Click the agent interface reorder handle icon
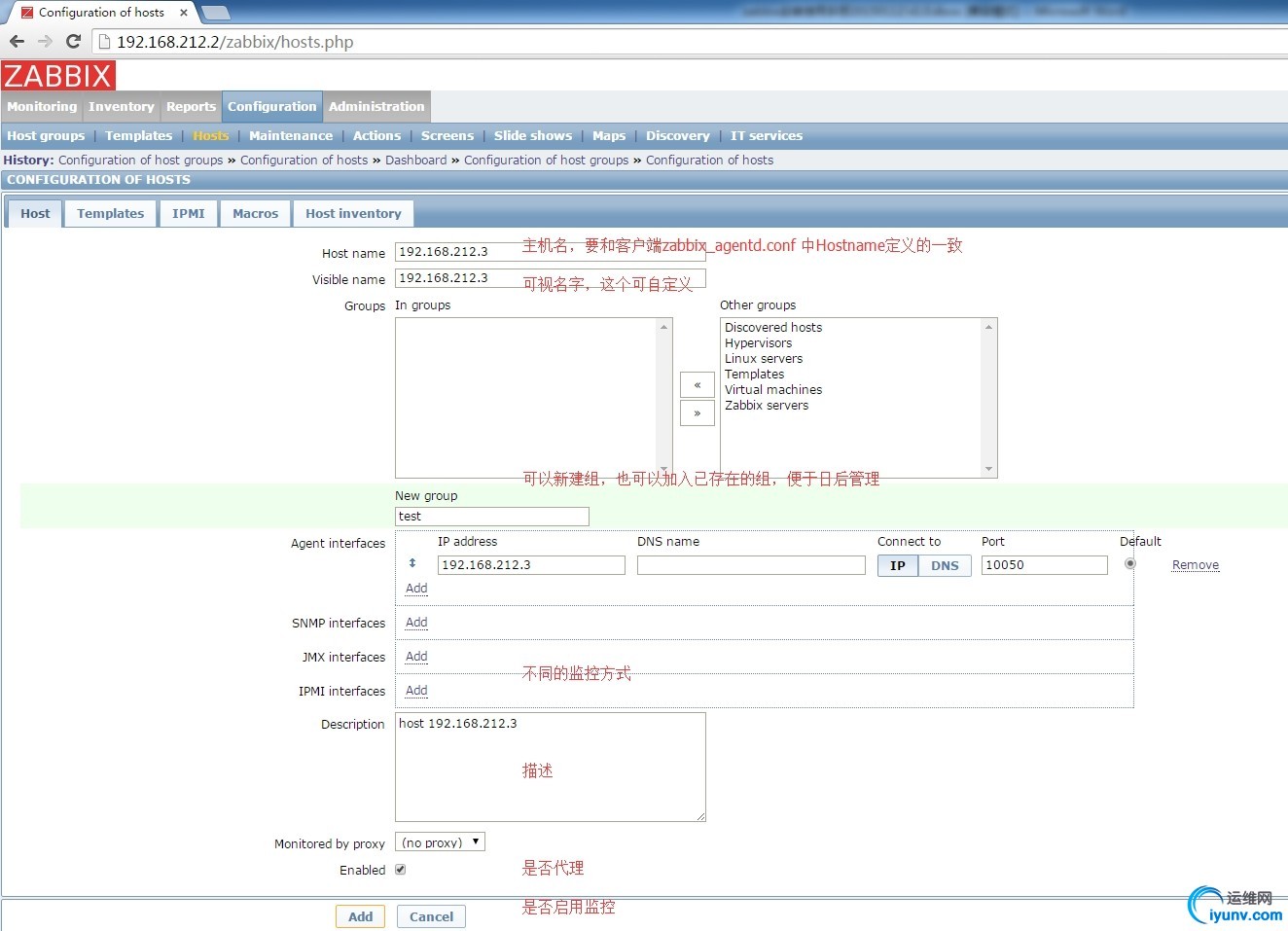The height and width of the screenshot is (931, 1288). click(412, 563)
